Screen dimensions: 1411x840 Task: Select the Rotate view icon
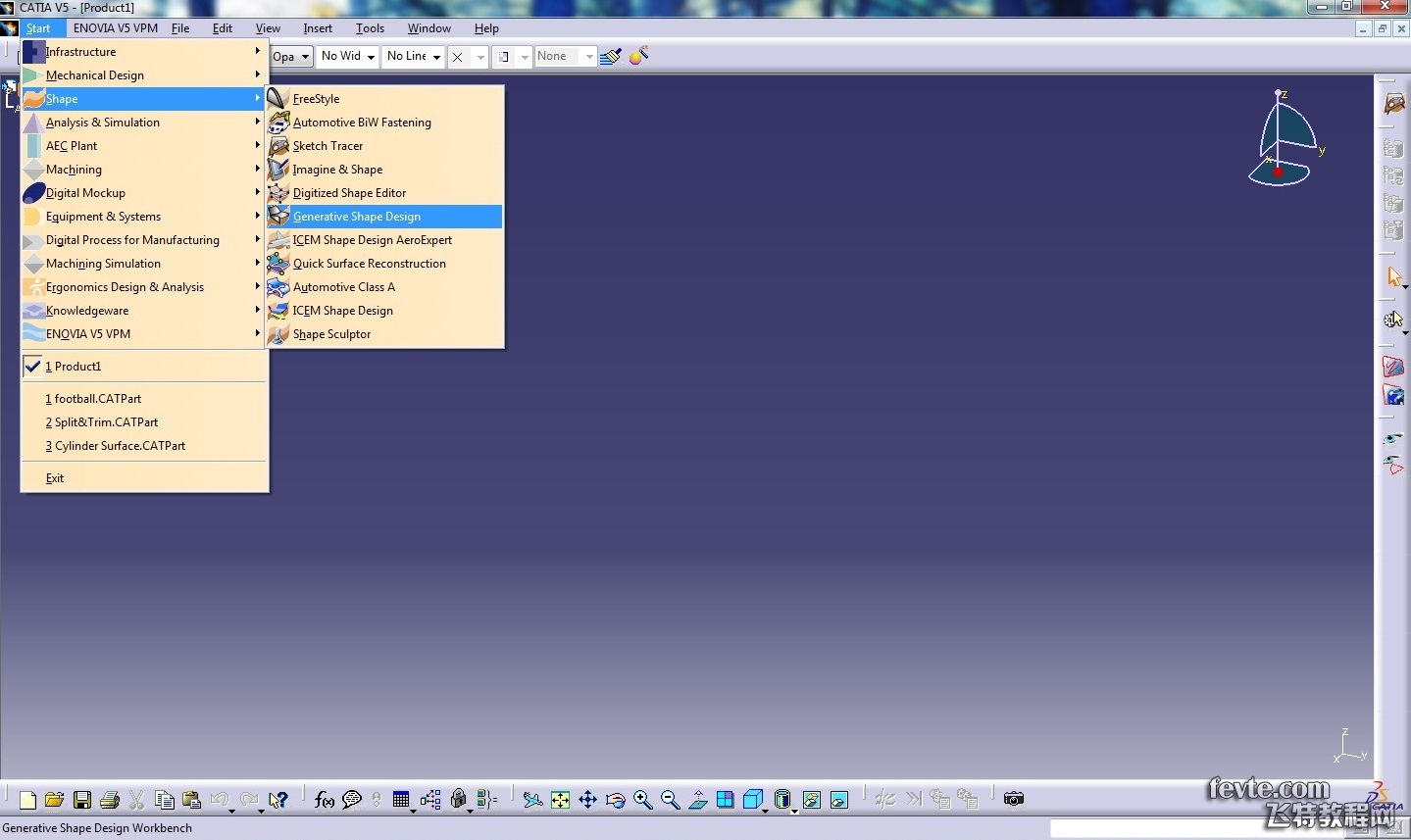pos(615,800)
